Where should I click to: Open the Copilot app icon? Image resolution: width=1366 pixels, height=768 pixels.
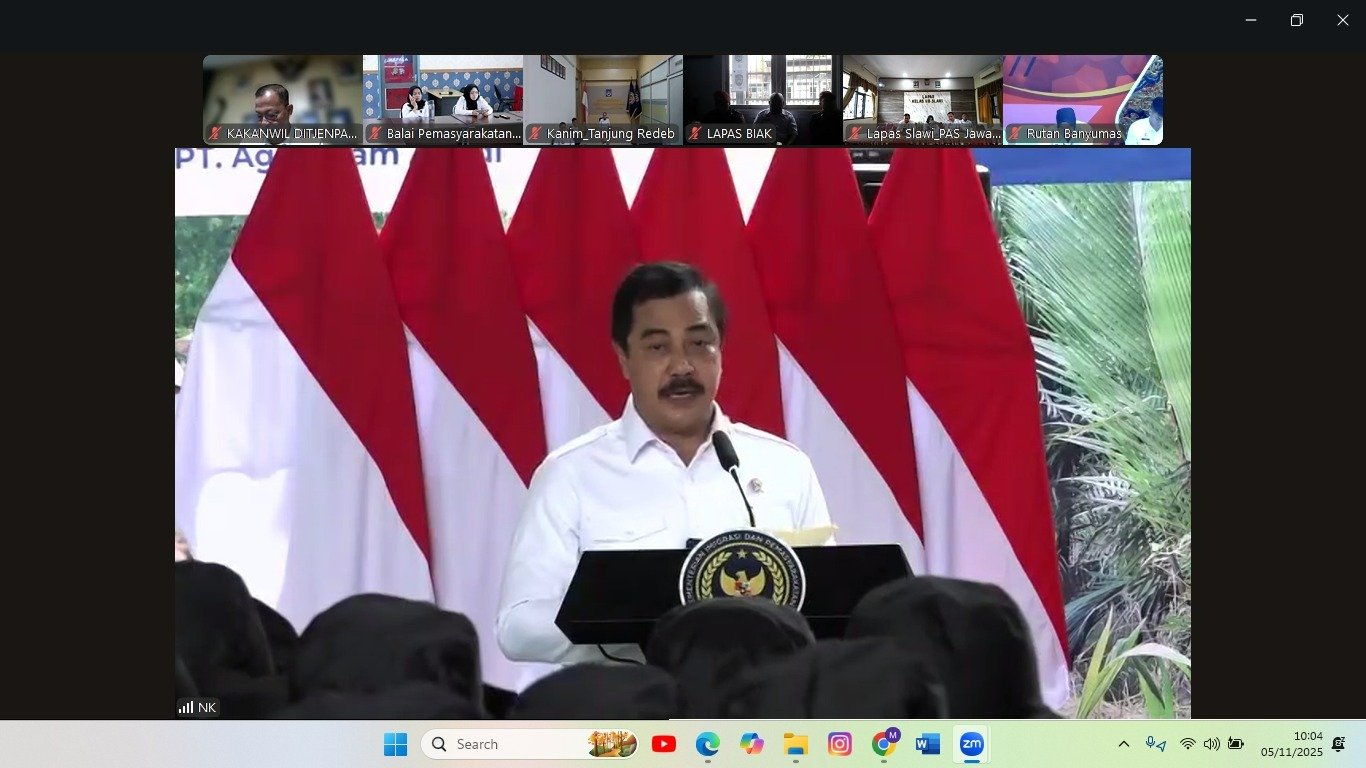(x=752, y=744)
